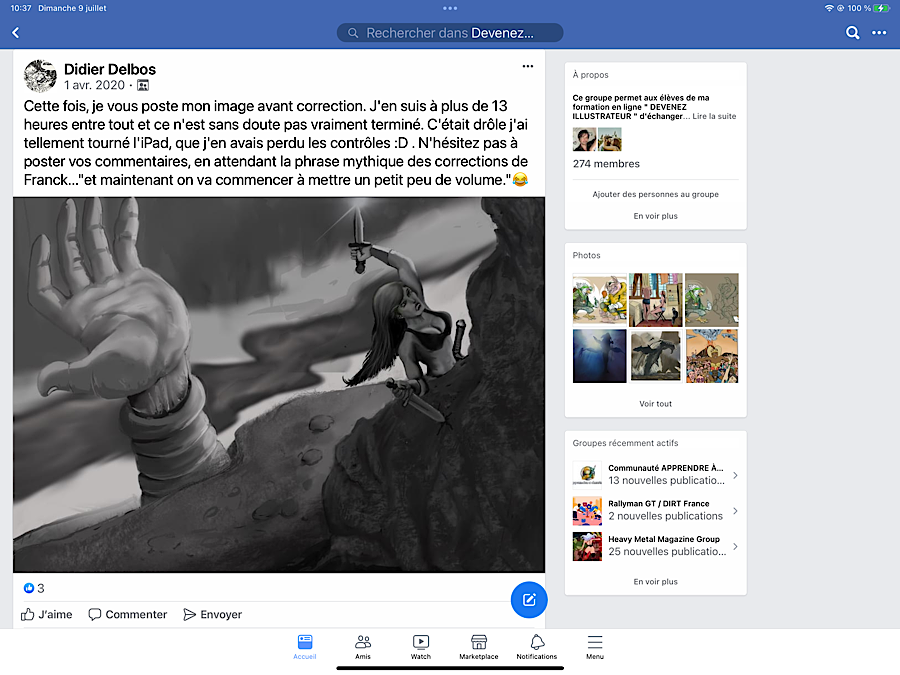Tap Ajouter des personnes au groupe
Image resolution: width=900 pixels, height=675 pixels.
coord(655,194)
